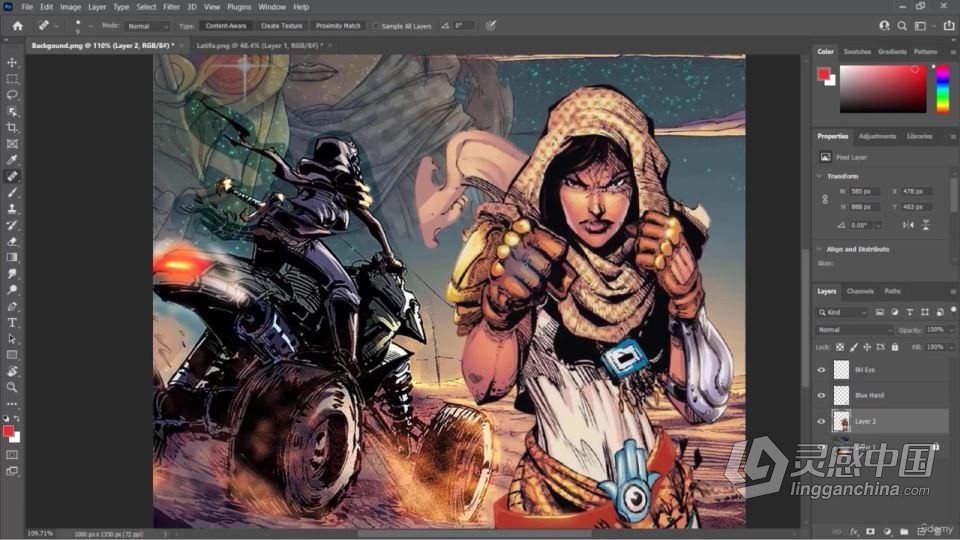The height and width of the screenshot is (540, 960).
Task: Hide the Blue Hand layer
Action: pos(822,396)
